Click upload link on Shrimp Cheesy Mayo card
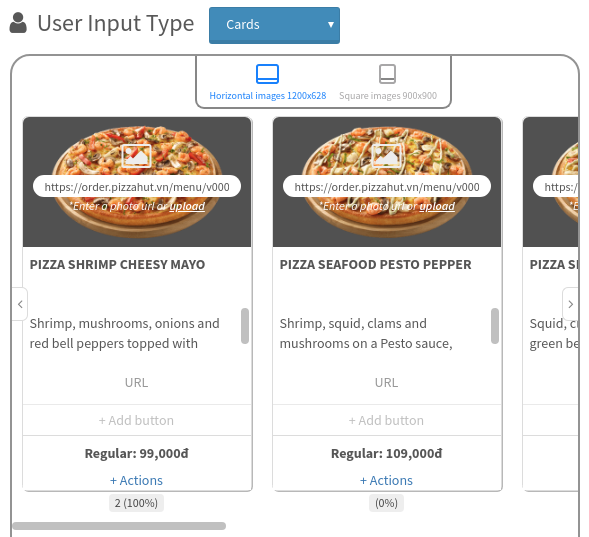This screenshot has height=537, width=589. 187,206
